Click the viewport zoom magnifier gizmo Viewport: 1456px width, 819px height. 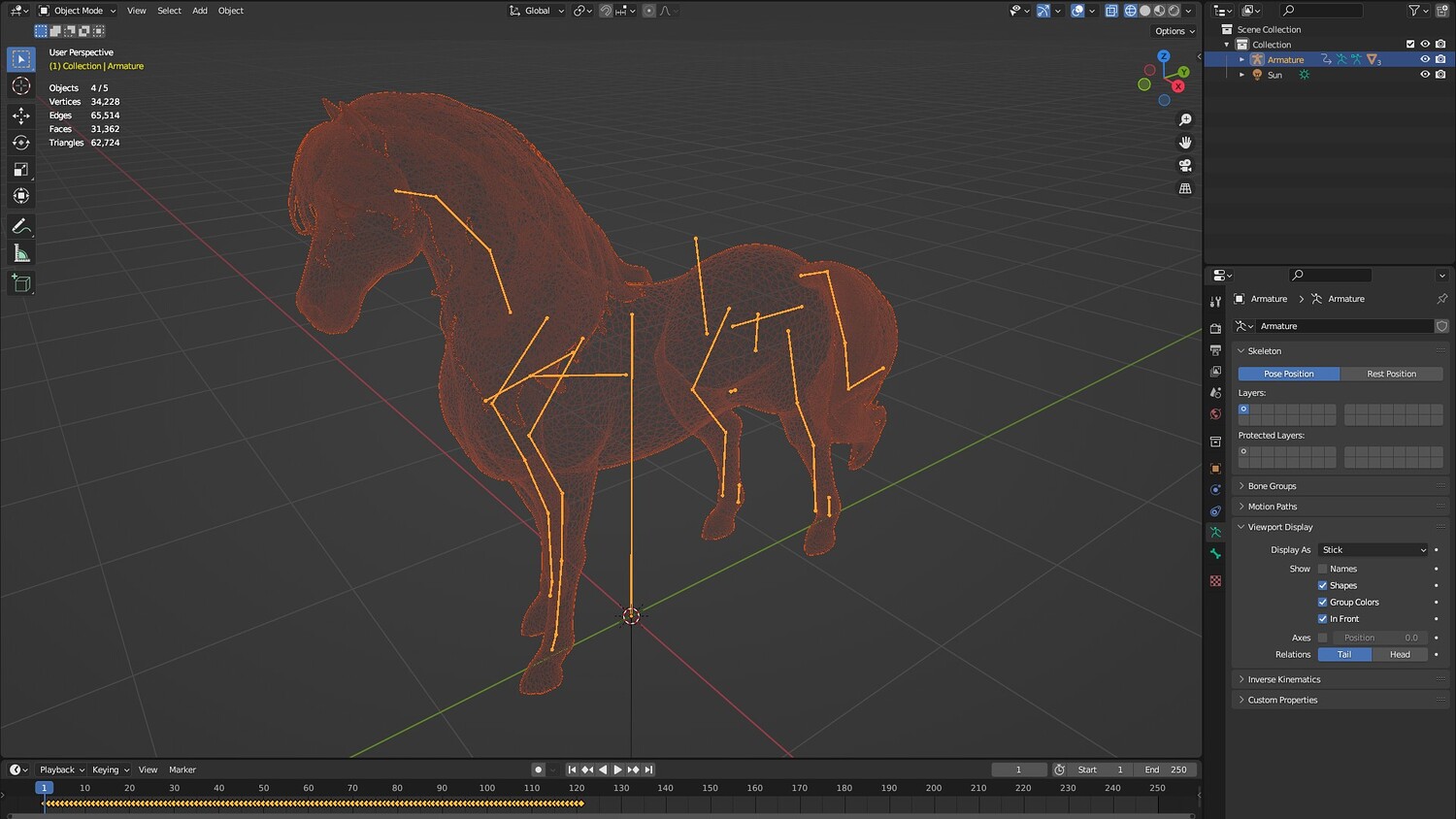click(x=1185, y=119)
